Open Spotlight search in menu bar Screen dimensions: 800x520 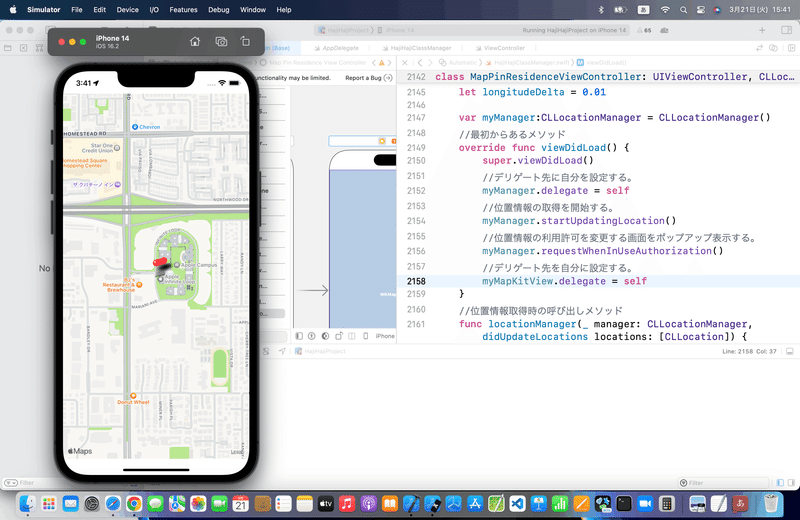[683, 10]
